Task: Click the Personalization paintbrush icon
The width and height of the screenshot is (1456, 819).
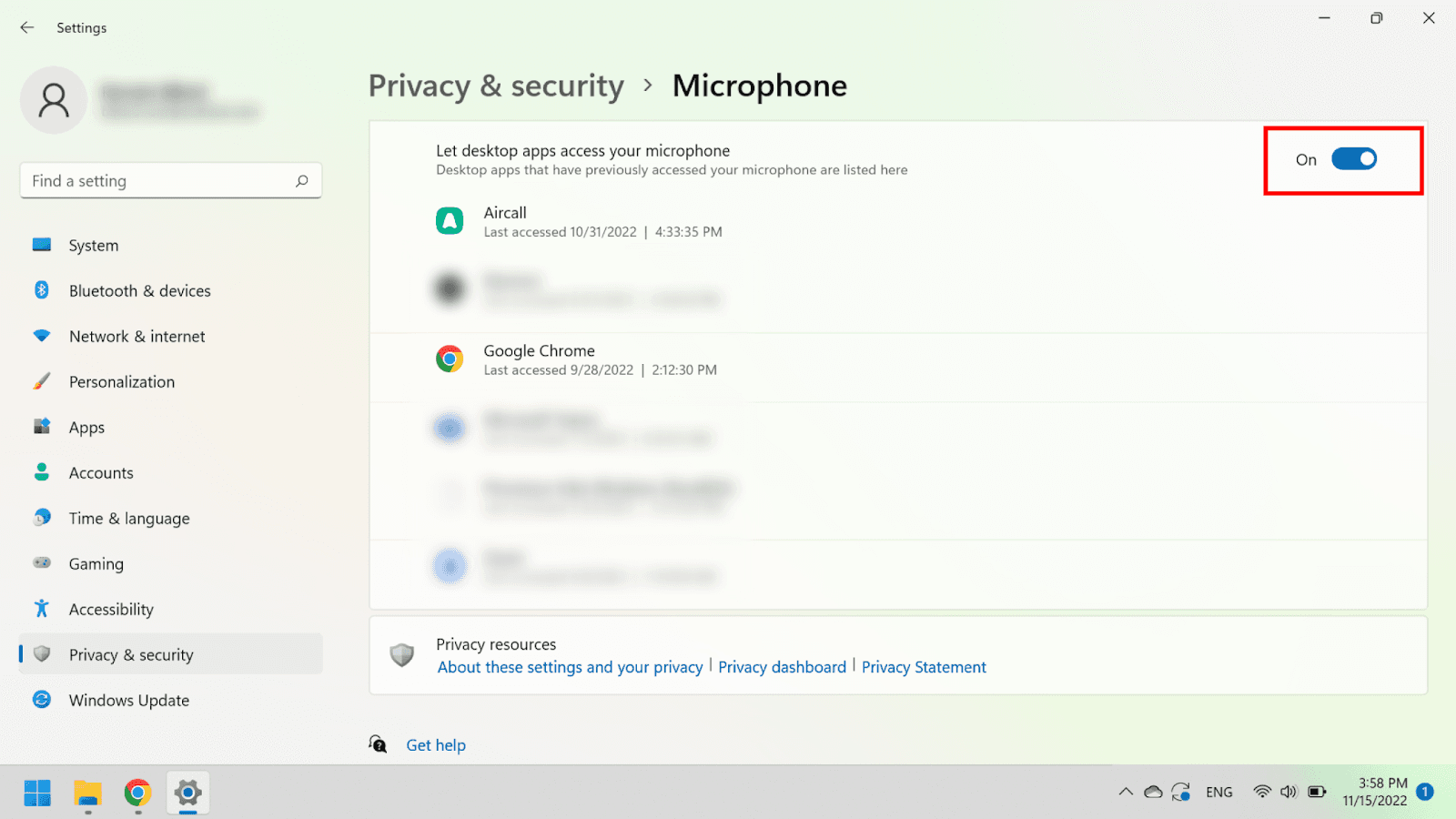Action: tap(42, 381)
